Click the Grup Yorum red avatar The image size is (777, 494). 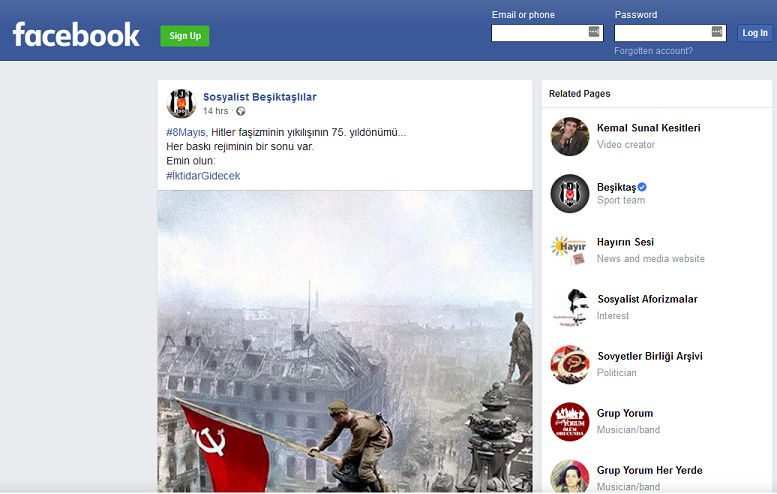pos(570,421)
